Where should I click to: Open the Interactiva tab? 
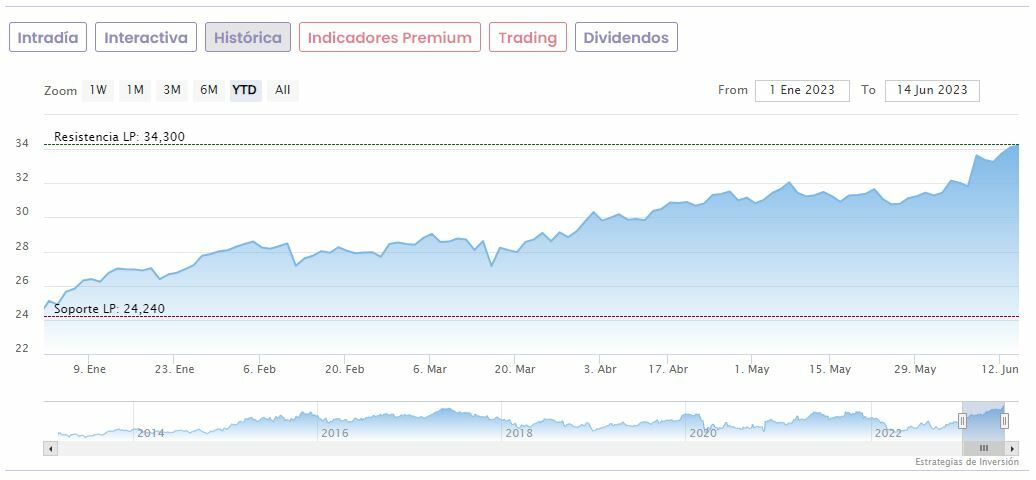146,38
